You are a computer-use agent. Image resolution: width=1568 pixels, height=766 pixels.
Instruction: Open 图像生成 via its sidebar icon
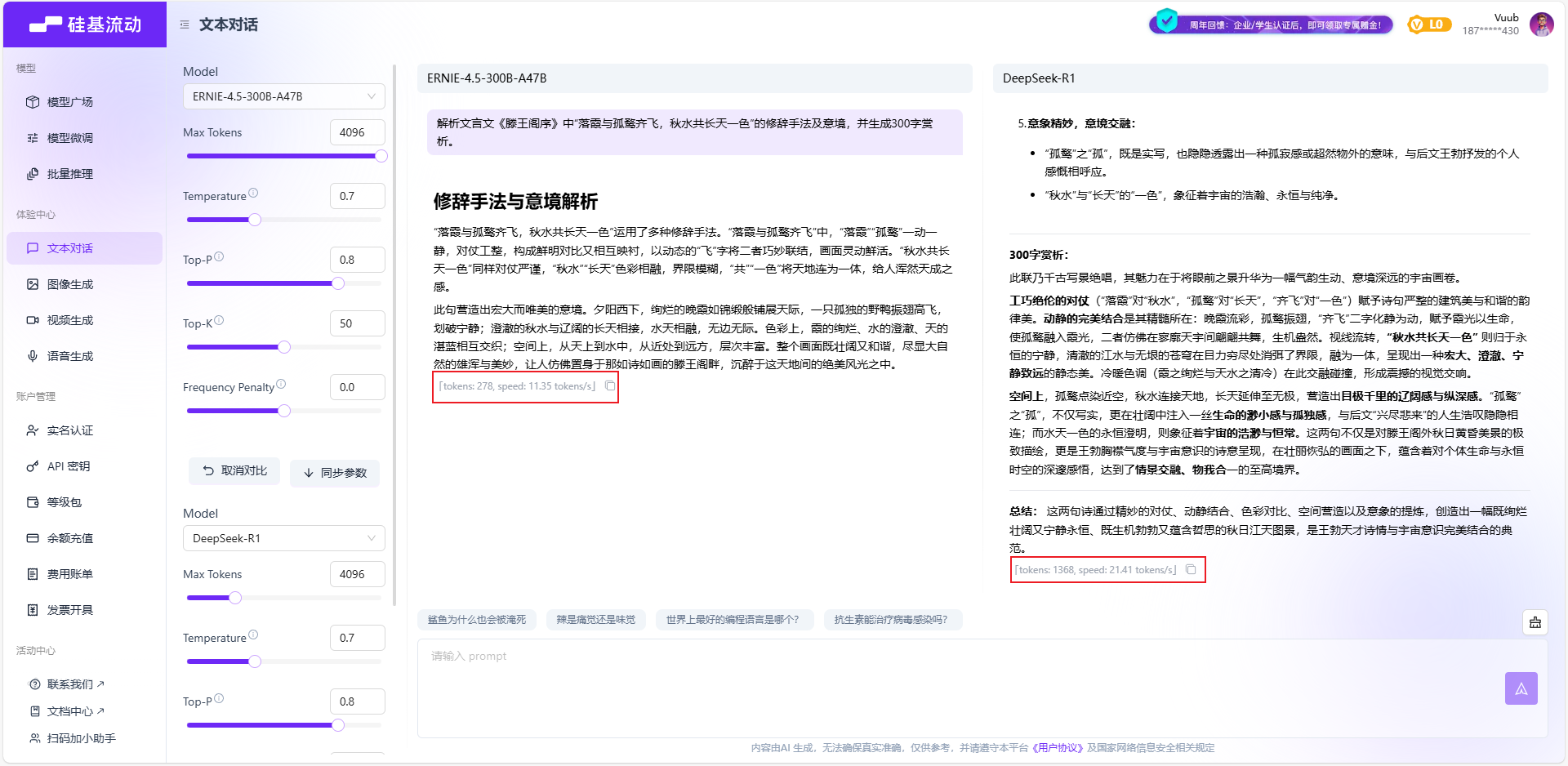click(33, 283)
